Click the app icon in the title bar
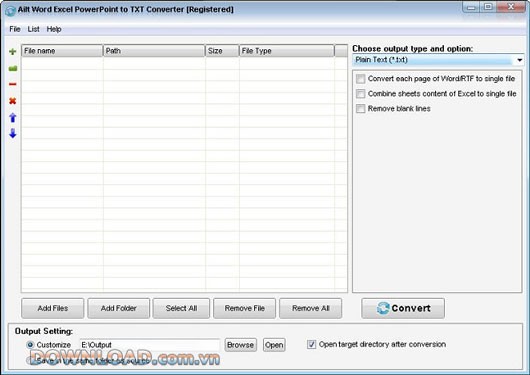 [x=10, y=10]
